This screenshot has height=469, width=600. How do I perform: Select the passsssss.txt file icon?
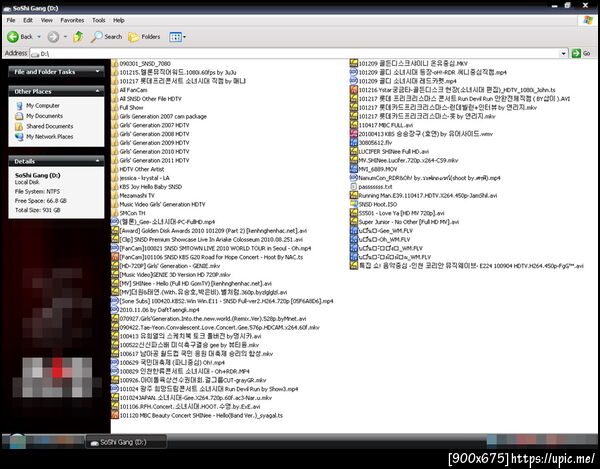pos(354,187)
